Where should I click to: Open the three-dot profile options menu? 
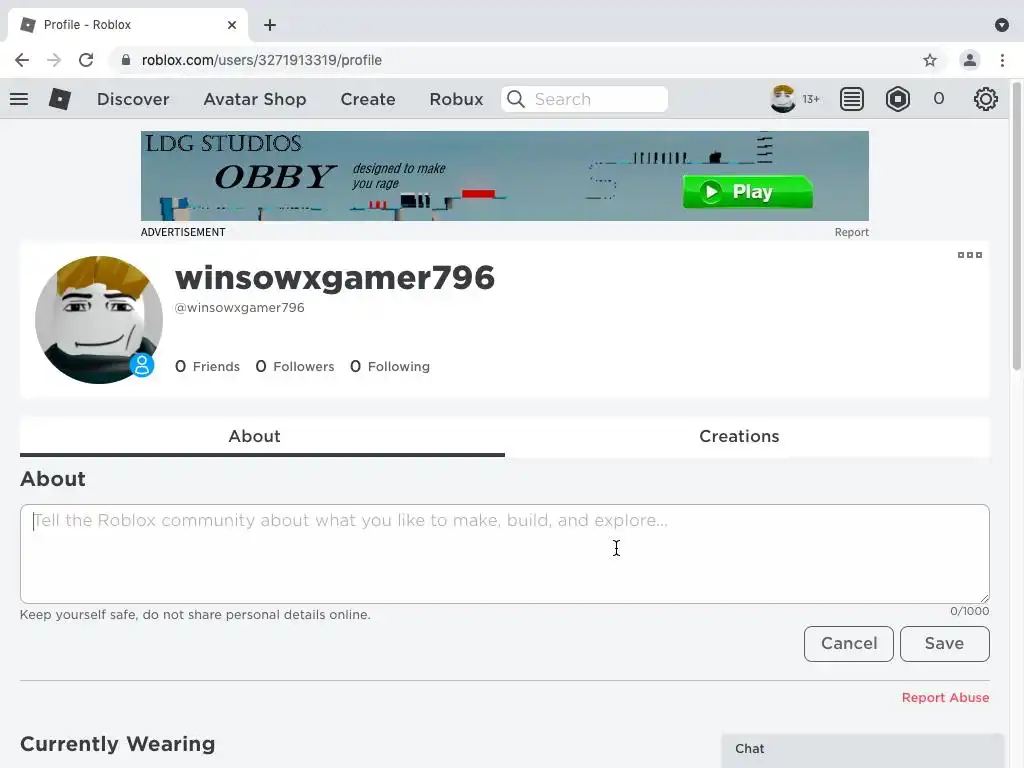(970, 255)
